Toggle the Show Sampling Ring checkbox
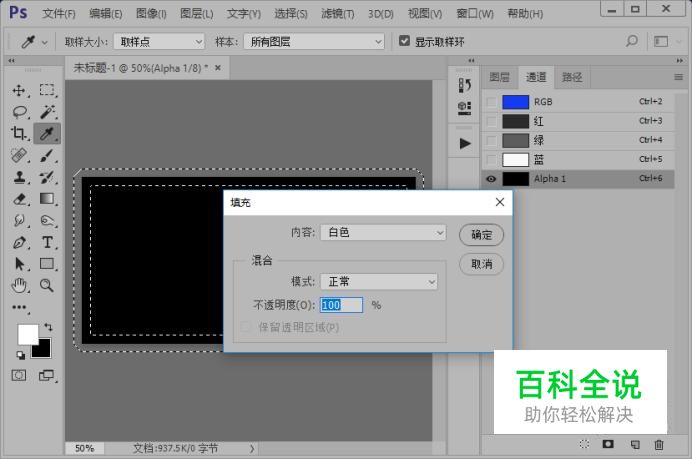Image resolution: width=692 pixels, height=459 pixels. [x=404, y=41]
